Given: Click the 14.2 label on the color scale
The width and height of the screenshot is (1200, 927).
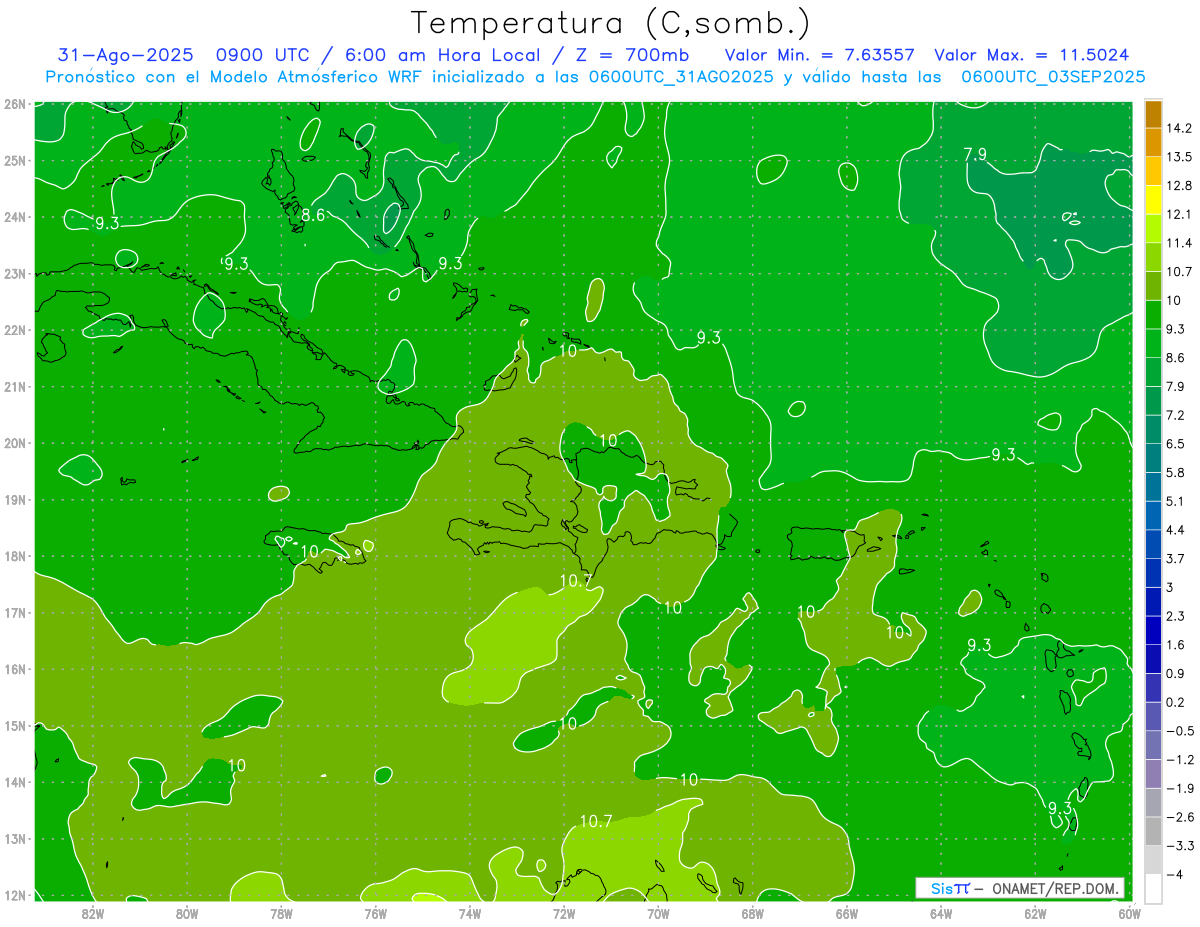Looking at the screenshot, I should 1179,128.
